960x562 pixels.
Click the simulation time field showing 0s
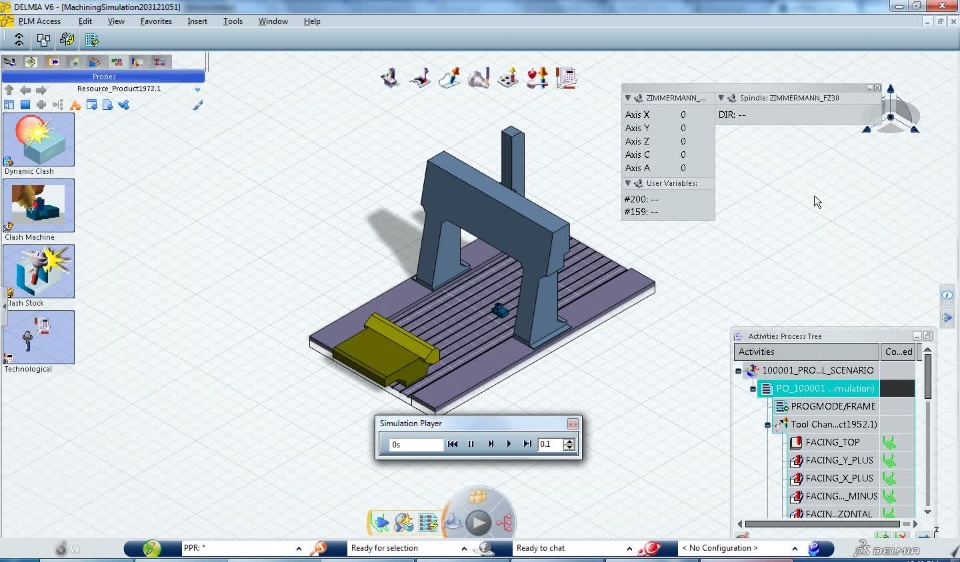click(x=416, y=444)
